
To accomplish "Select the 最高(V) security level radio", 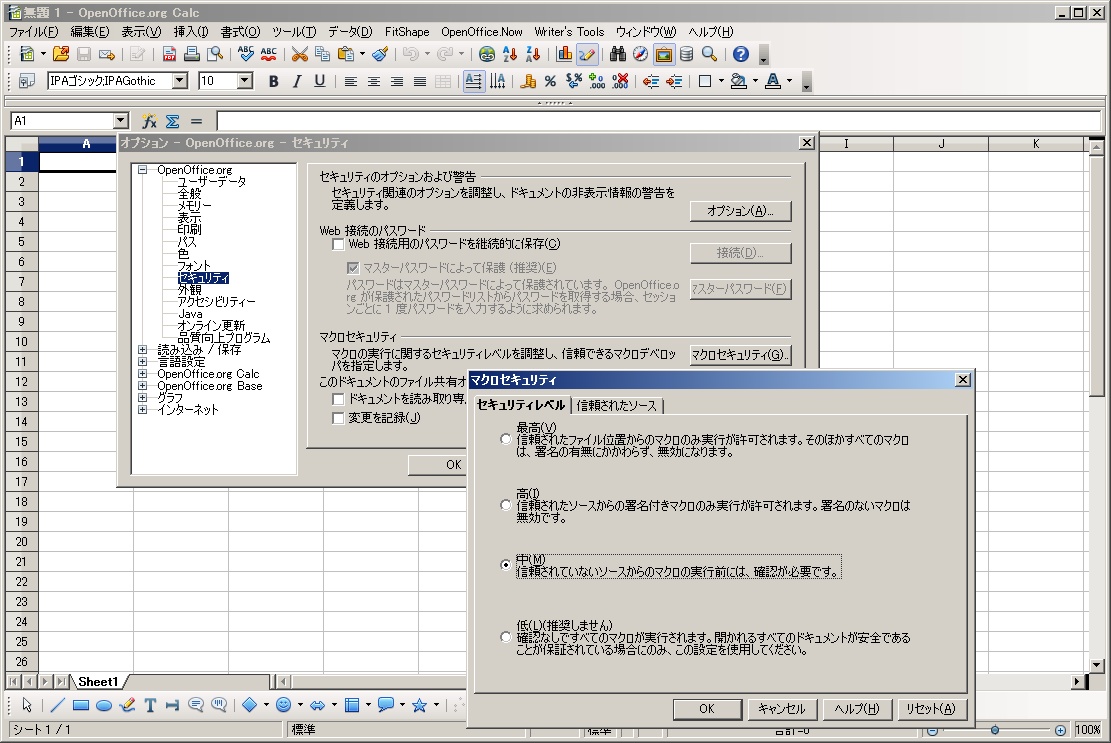I will 505,439.
